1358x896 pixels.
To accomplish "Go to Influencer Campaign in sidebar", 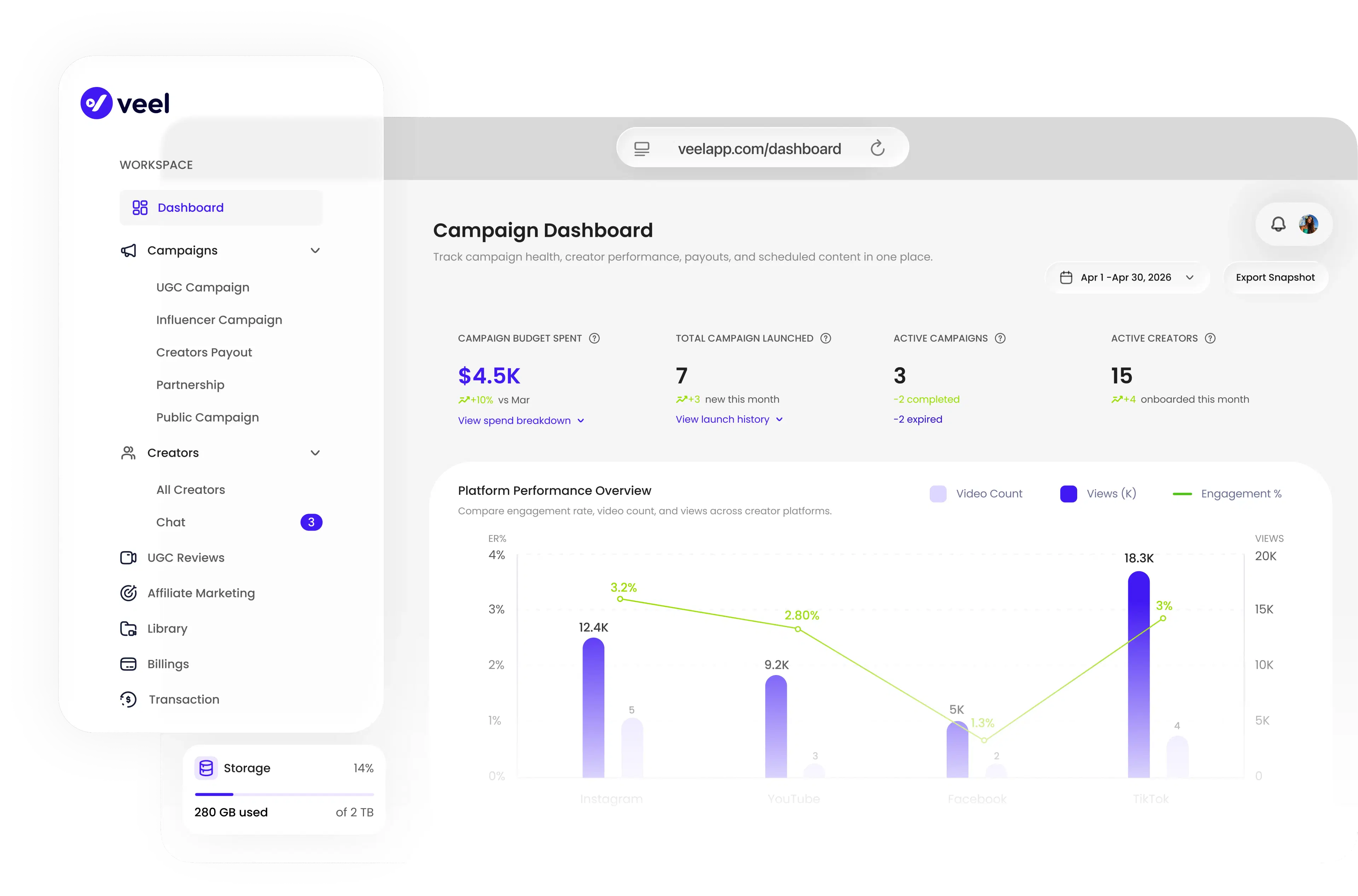I will (x=219, y=320).
